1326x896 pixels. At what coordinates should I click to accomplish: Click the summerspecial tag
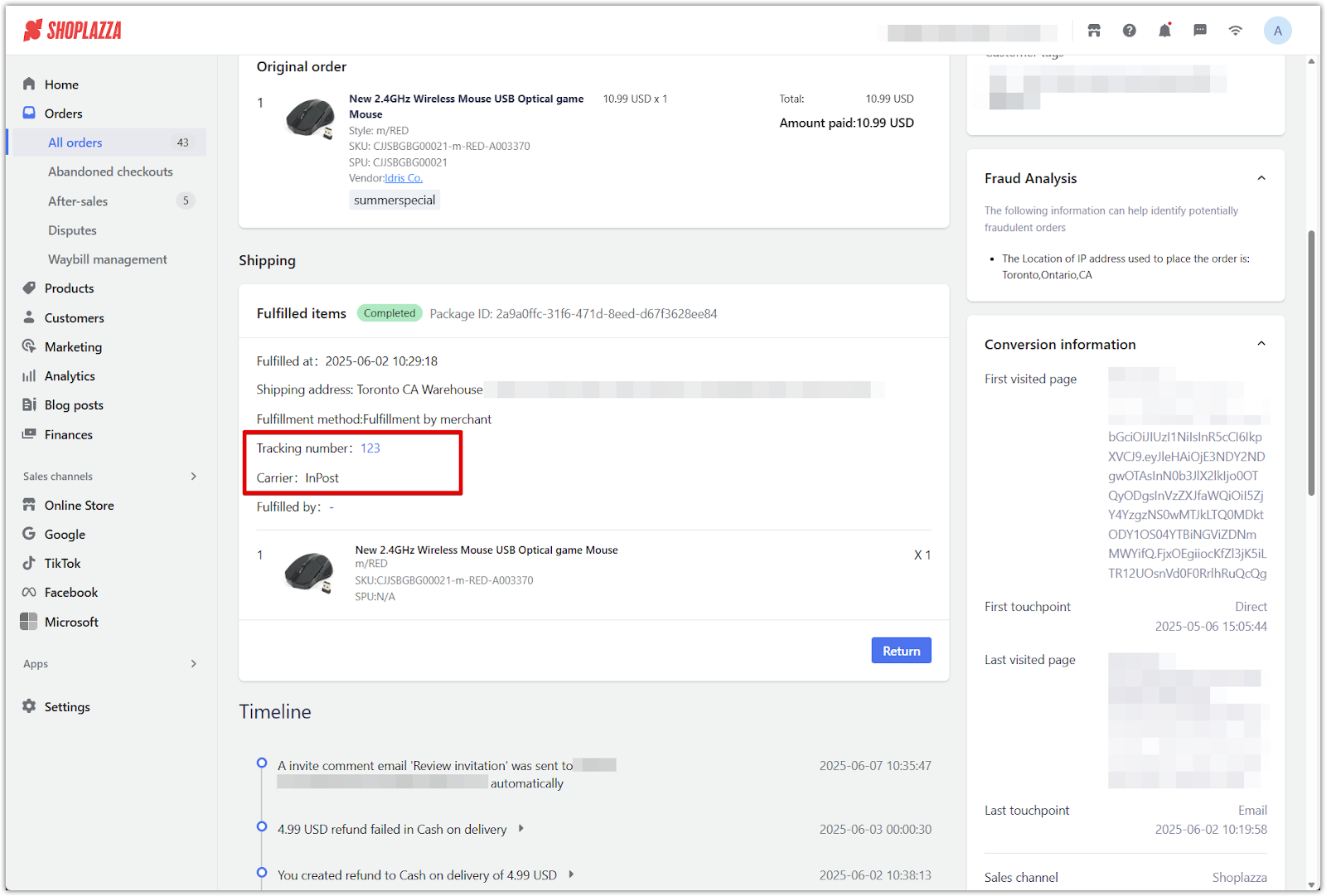(394, 200)
